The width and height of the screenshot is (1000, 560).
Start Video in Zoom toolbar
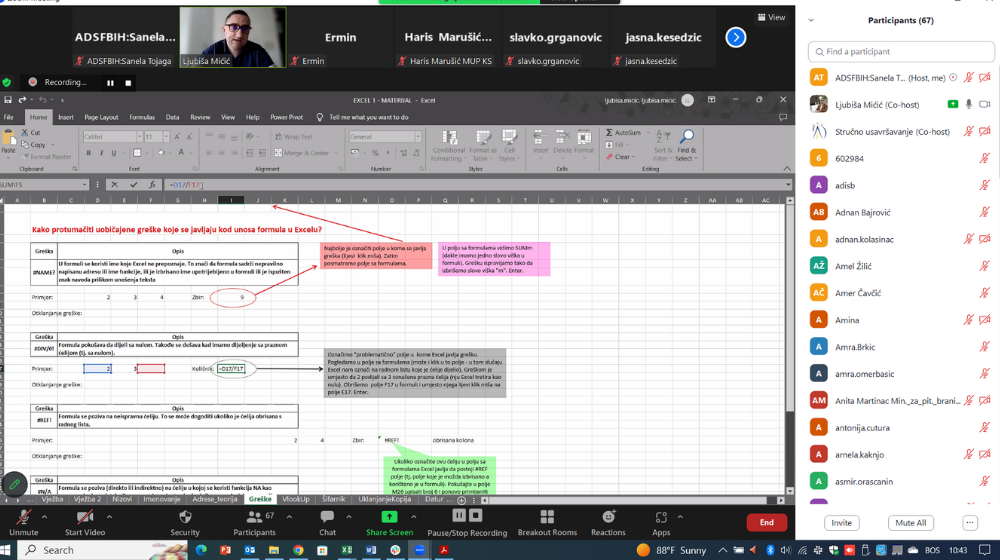pos(85,522)
